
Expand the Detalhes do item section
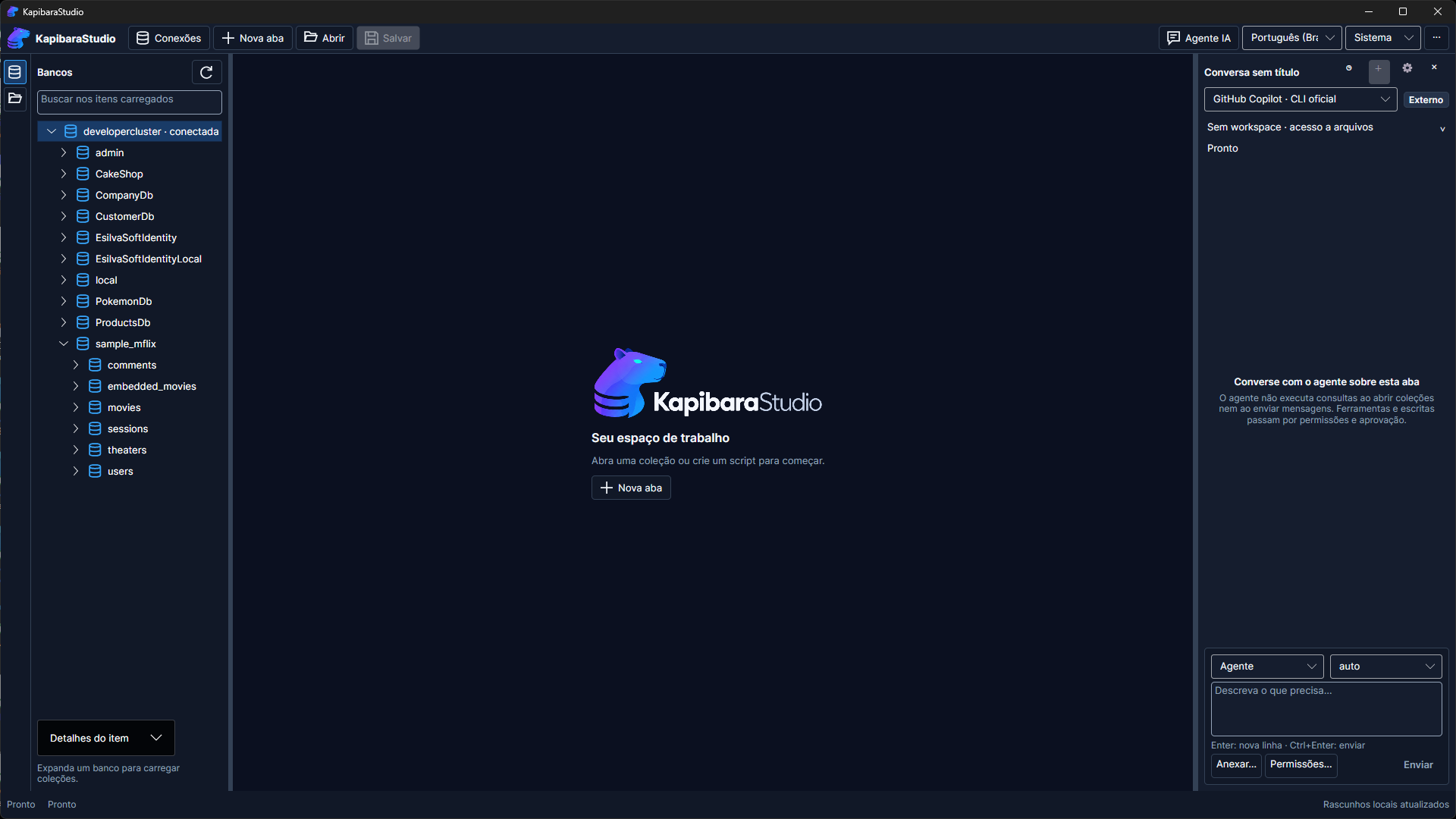[x=106, y=738]
